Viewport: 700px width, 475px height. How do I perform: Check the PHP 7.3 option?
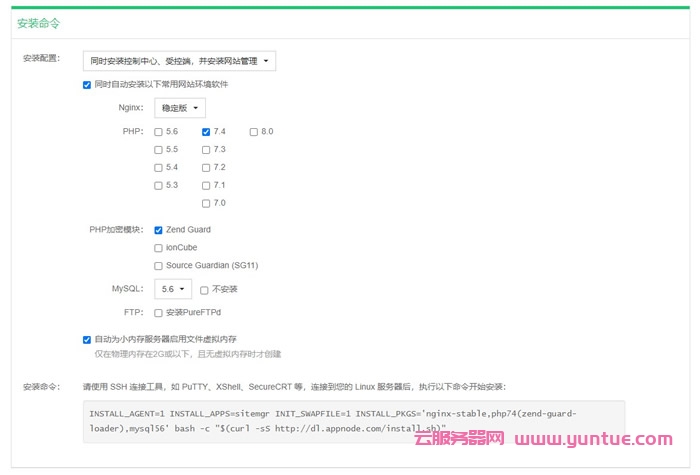click(206, 150)
